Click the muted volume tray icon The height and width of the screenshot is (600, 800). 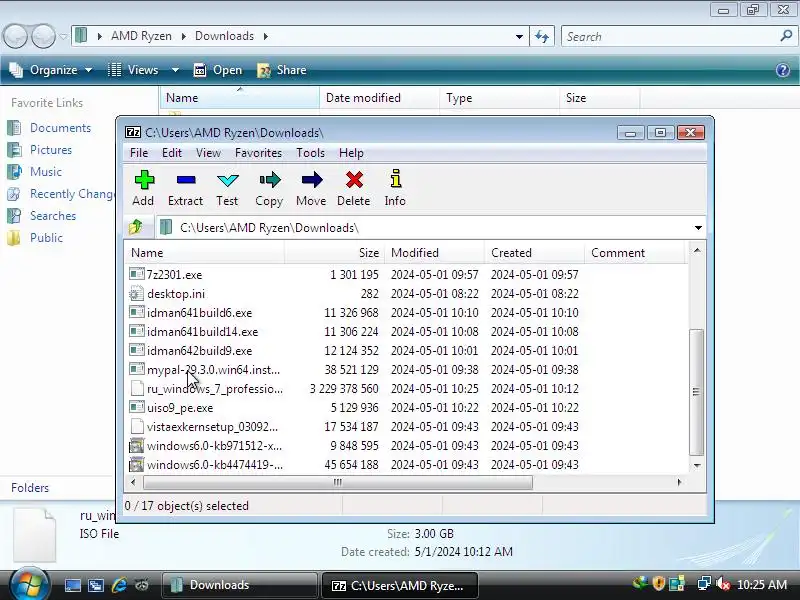(723, 584)
